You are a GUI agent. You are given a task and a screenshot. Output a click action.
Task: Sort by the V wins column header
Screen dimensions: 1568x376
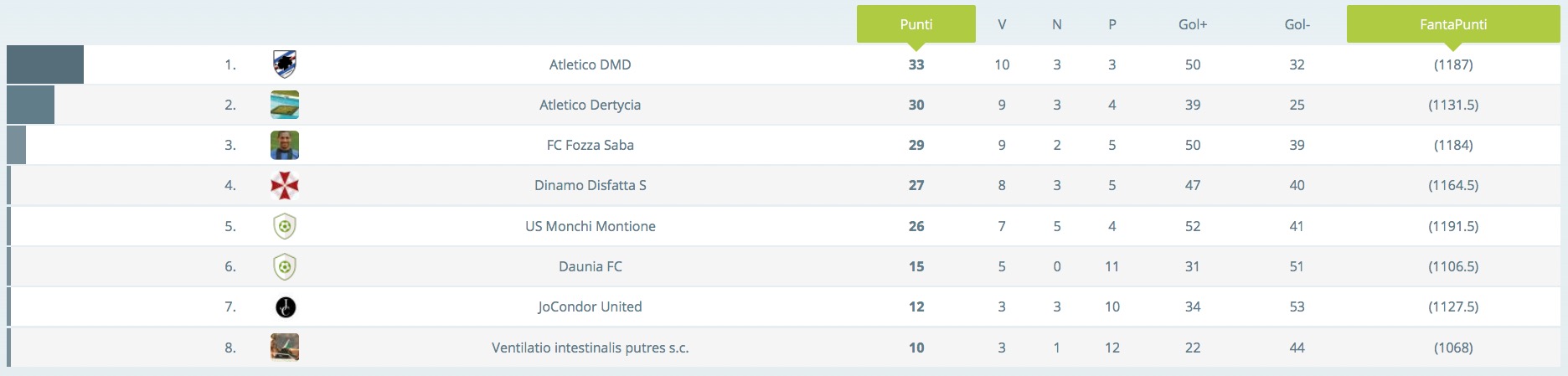click(1002, 24)
